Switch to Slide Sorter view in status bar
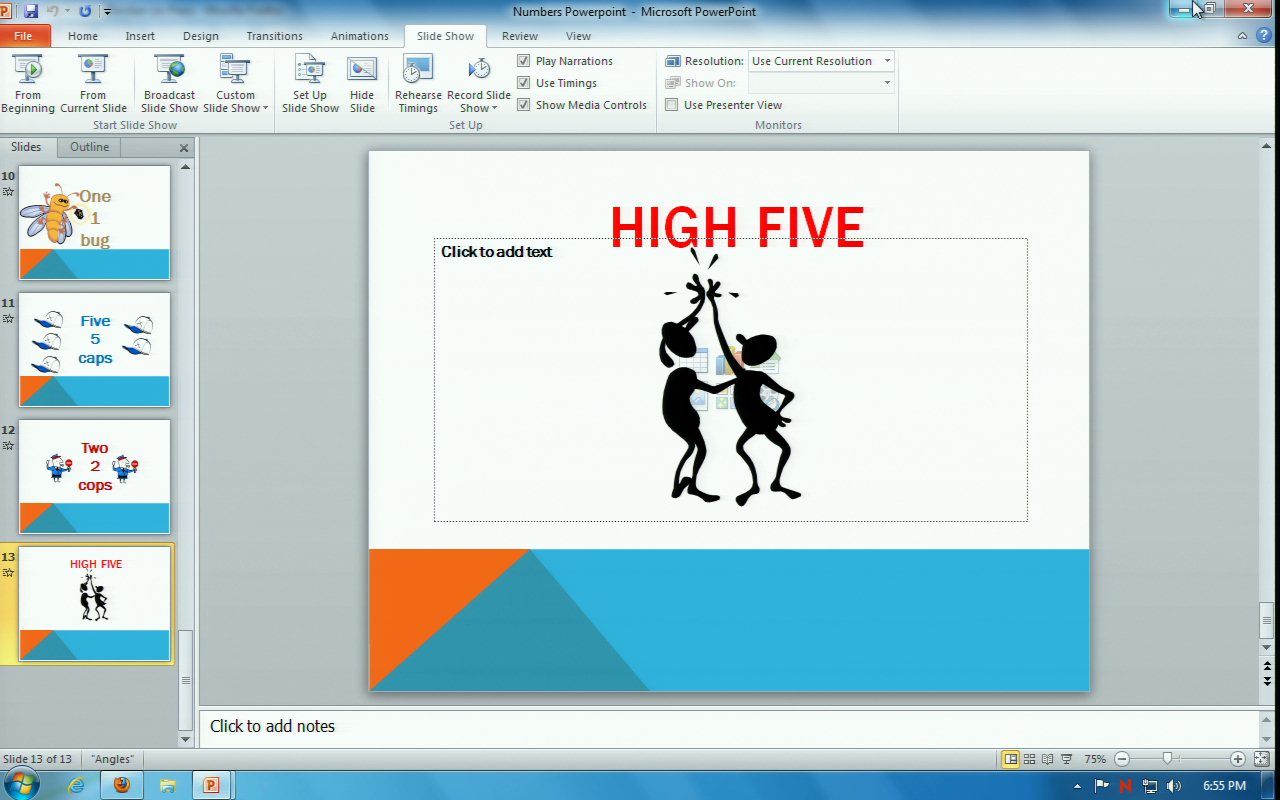Screen dimensions: 1280x800 point(1029,759)
